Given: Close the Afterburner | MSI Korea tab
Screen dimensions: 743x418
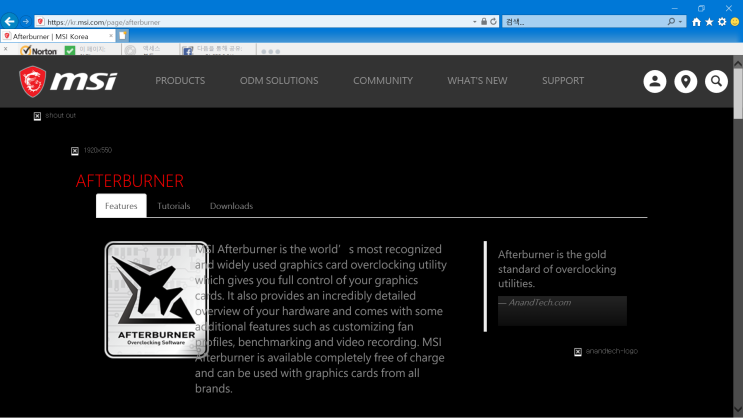Looking at the screenshot, I should click(x=111, y=36).
